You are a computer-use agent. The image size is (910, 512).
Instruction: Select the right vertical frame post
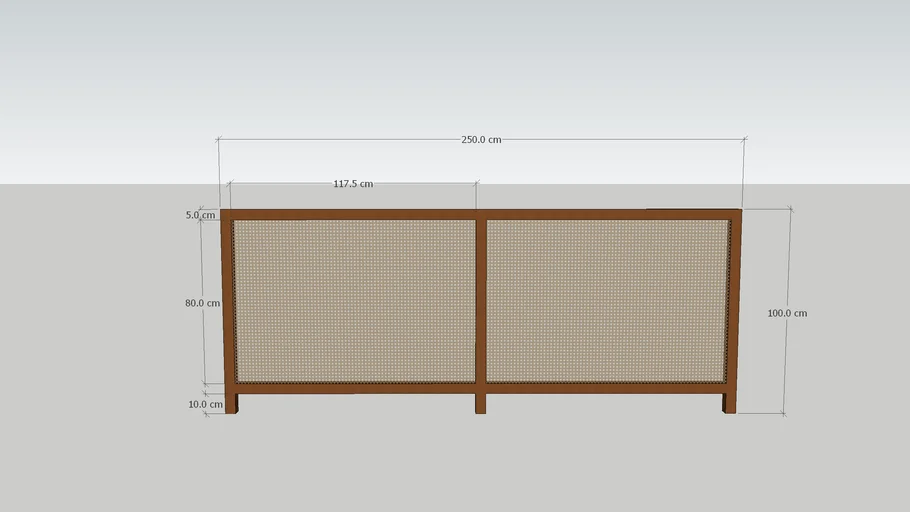(x=735, y=300)
